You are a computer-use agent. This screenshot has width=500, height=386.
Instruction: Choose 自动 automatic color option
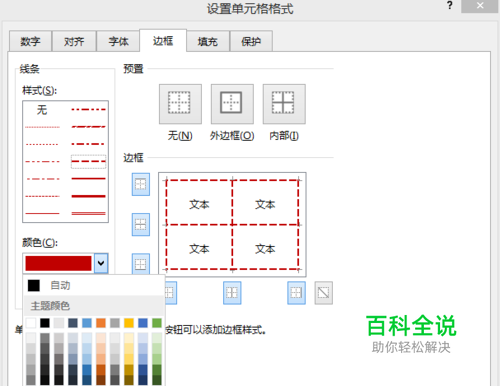[94, 285]
